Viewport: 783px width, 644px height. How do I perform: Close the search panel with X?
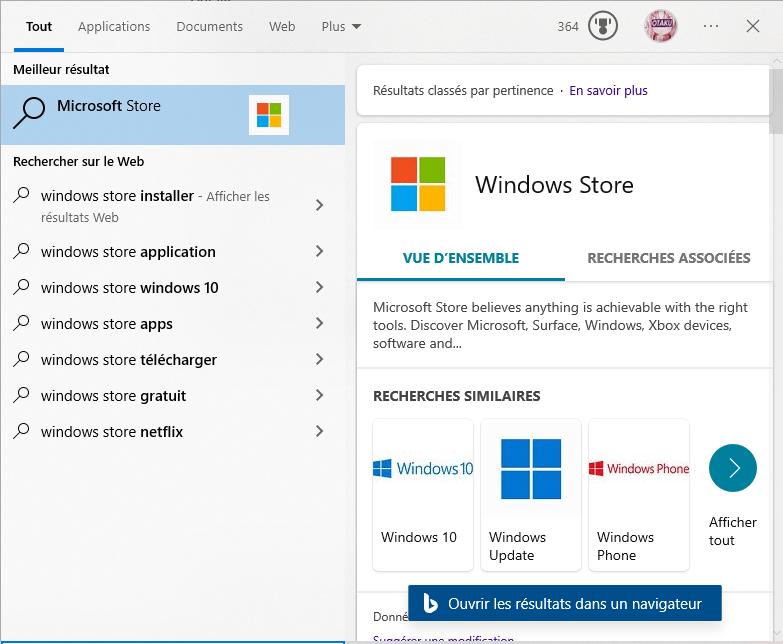[x=753, y=26]
